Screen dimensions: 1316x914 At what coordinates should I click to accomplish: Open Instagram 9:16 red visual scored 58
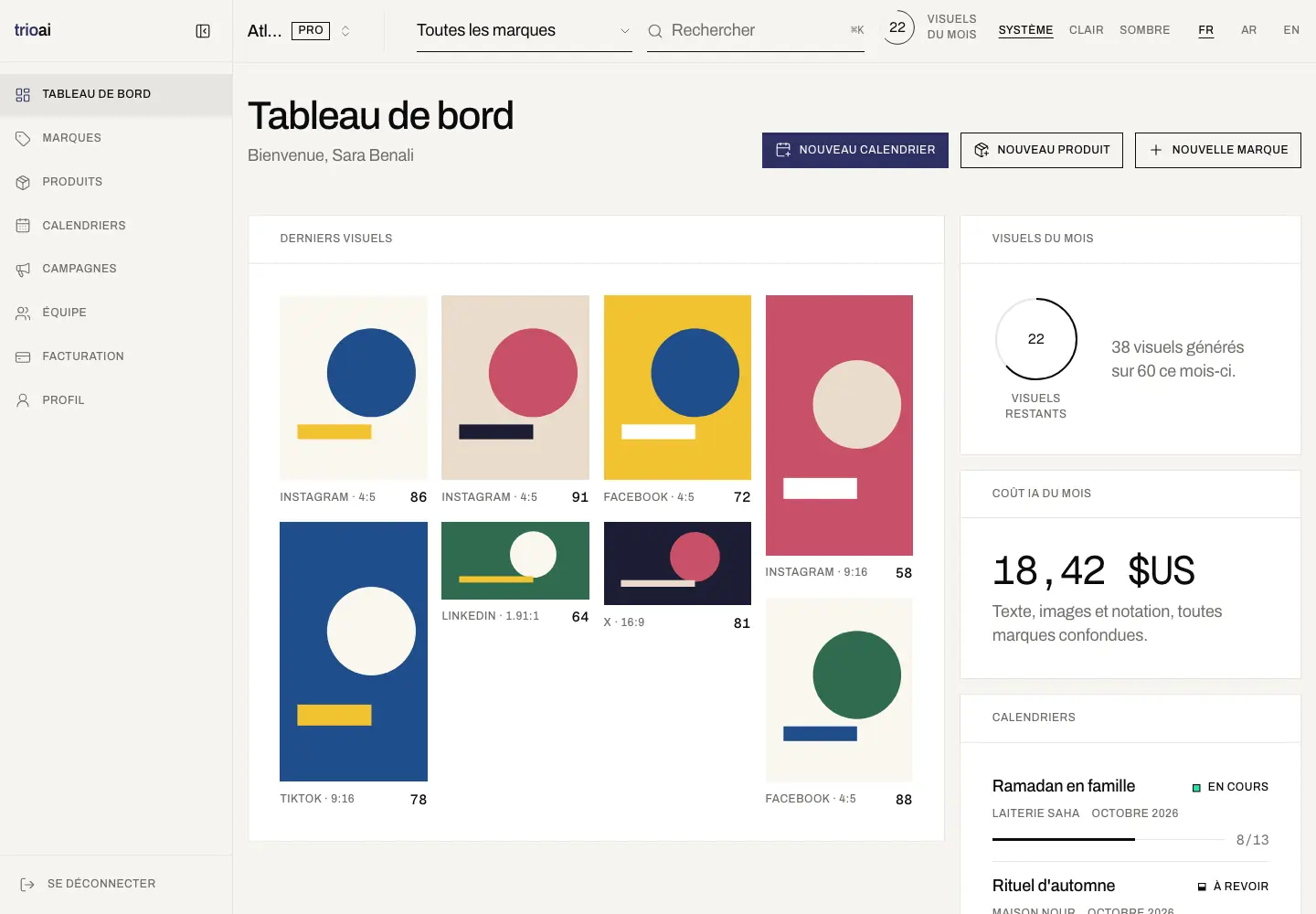(839, 425)
